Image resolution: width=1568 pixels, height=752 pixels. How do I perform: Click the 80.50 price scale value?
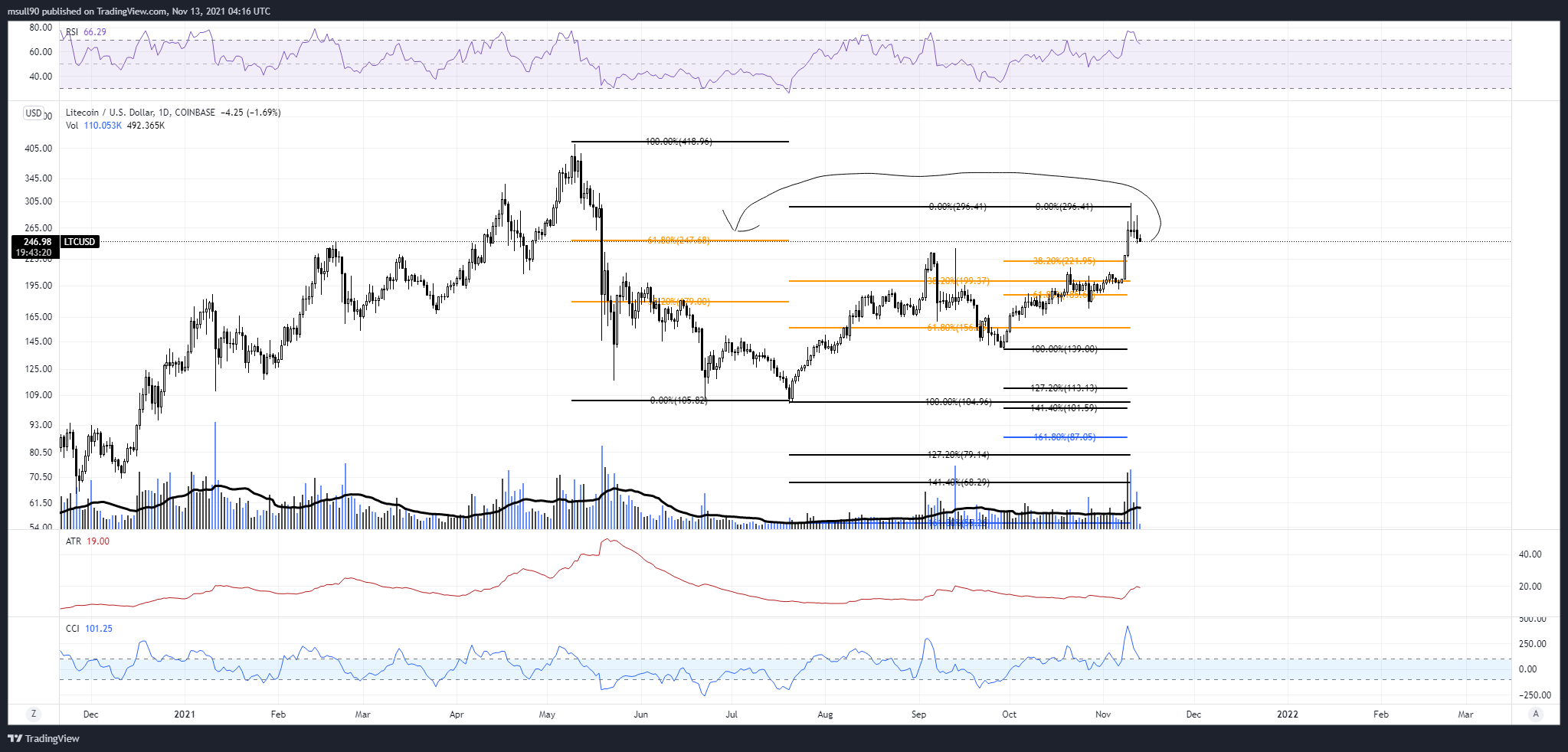click(x=42, y=453)
